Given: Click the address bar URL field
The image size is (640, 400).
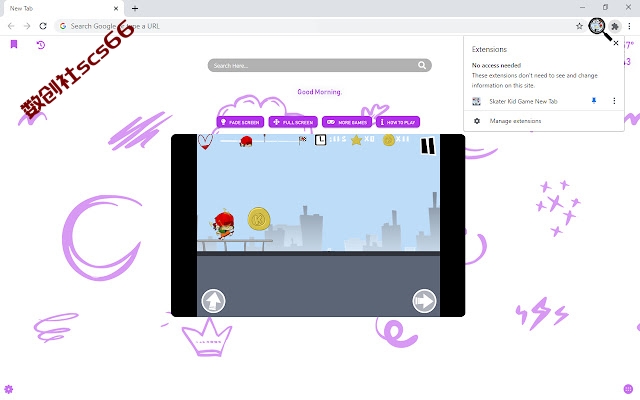Looking at the screenshot, I should click(x=319, y=26).
